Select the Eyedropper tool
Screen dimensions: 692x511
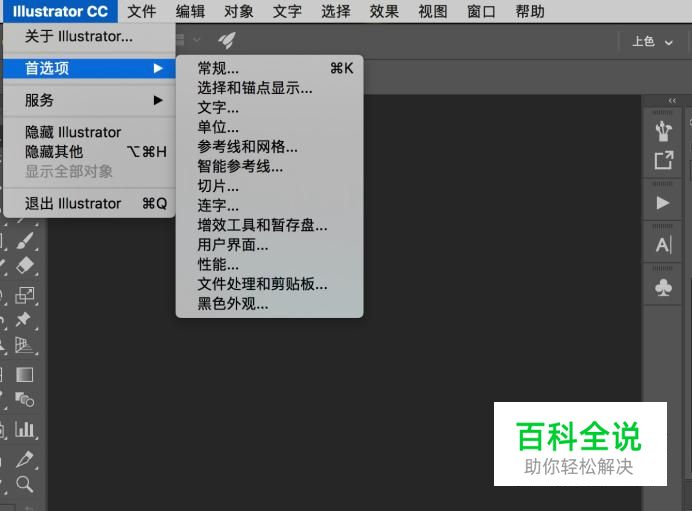25,458
